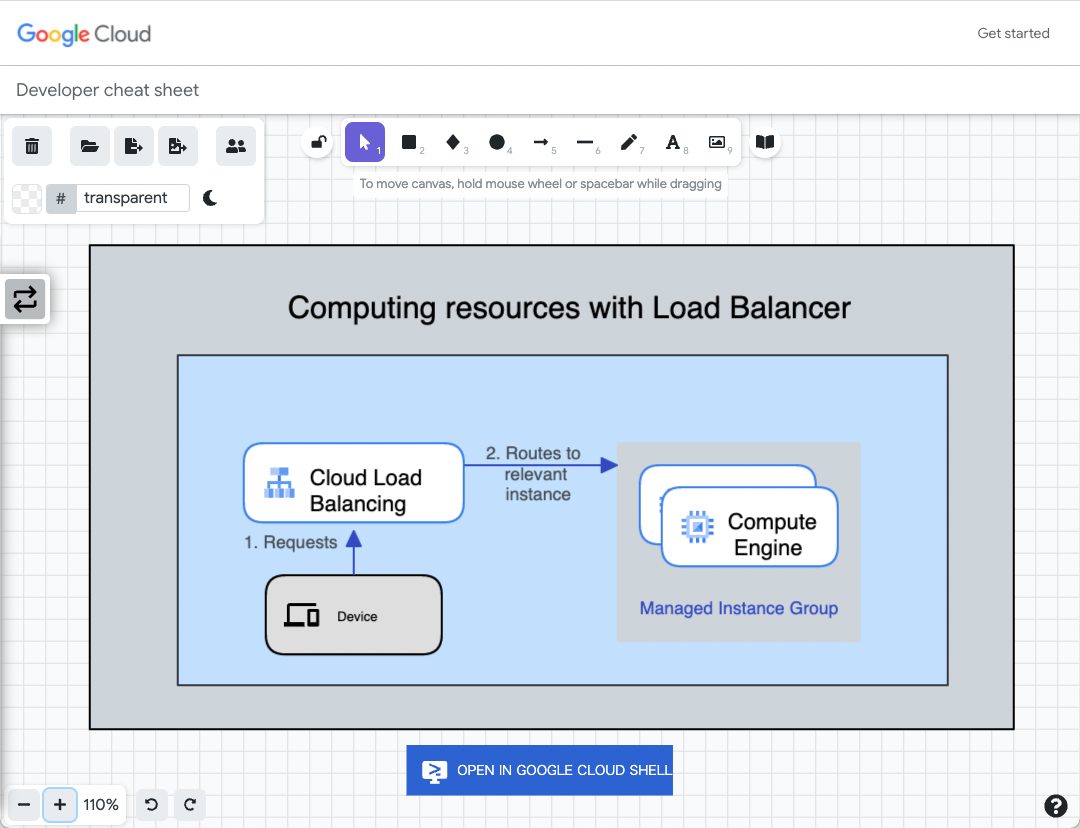This screenshot has width=1080, height=828.
Task: Select the insert image tool
Action: pos(718,143)
